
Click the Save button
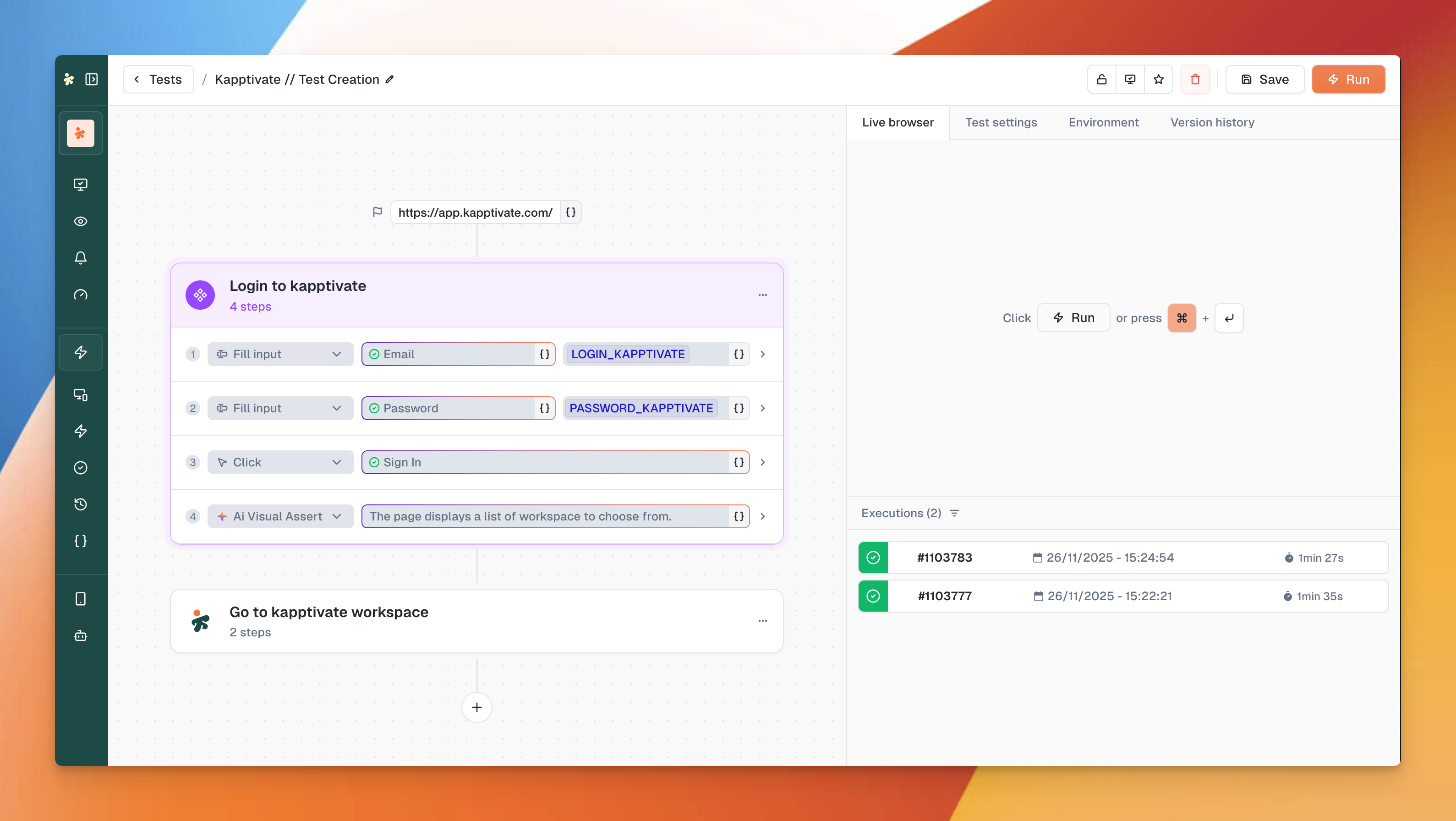(x=1264, y=79)
